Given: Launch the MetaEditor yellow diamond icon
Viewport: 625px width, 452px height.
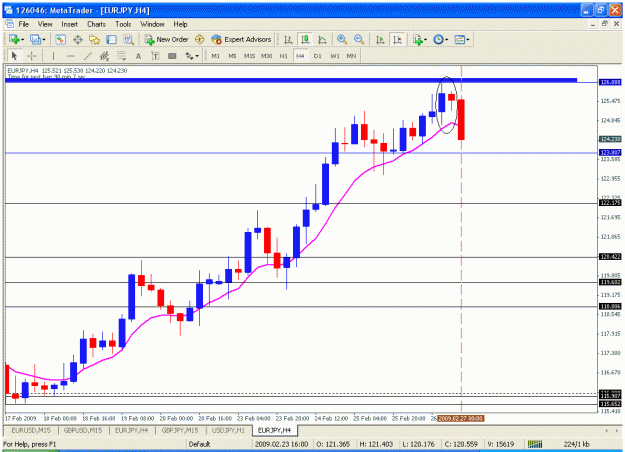Looking at the screenshot, I should [x=200, y=39].
